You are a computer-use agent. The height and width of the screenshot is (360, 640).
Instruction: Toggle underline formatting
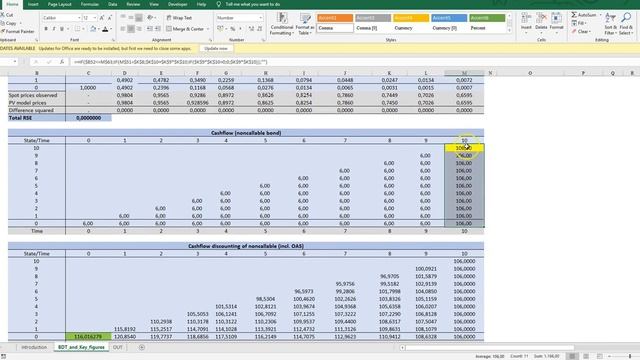tap(62, 29)
